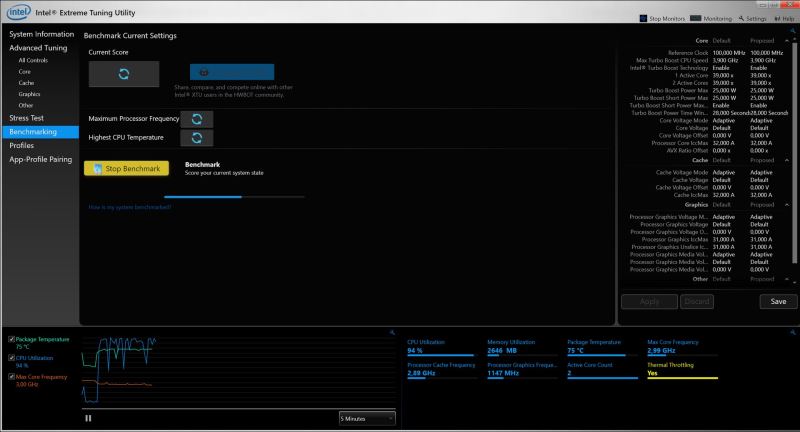This screenshot has height=432, width=800.
Task: Toggle the CPU Utilization graph checkbox
Action: (x=11, y=357)
